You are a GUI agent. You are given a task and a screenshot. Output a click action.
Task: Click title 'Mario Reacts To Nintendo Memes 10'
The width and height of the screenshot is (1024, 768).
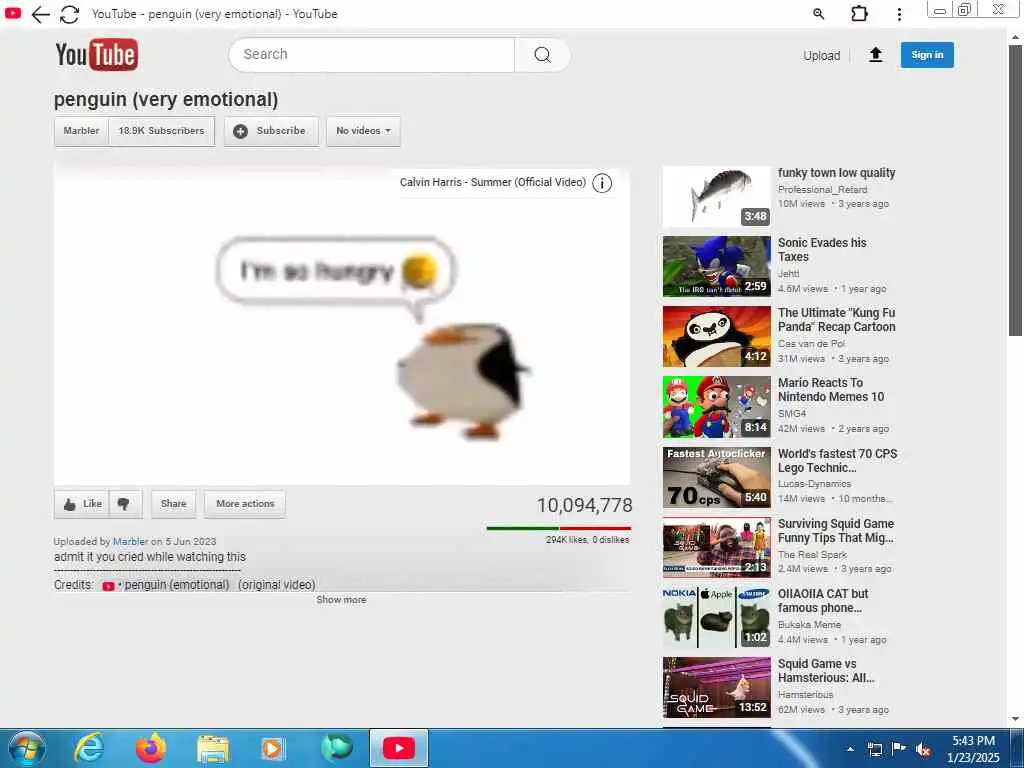coord(831,390)
